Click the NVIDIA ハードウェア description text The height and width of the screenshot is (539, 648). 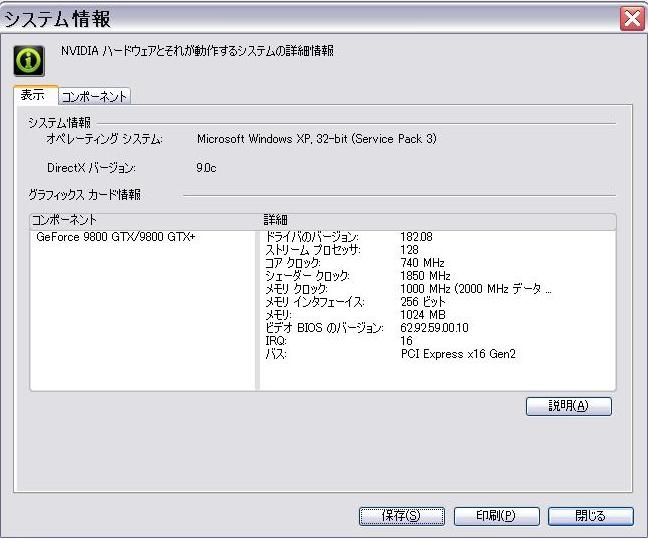[x=197, y=51]
